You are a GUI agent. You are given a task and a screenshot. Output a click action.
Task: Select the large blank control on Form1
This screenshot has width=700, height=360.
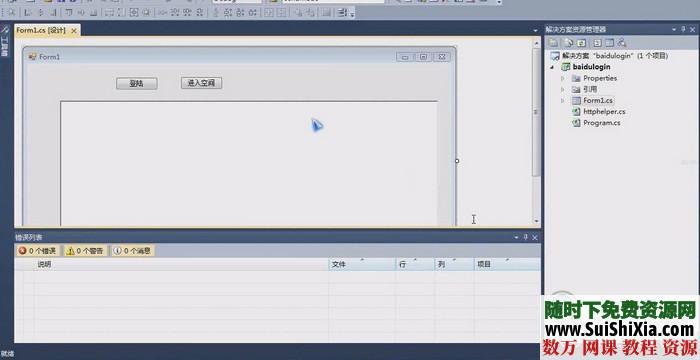tap(249, 163)
